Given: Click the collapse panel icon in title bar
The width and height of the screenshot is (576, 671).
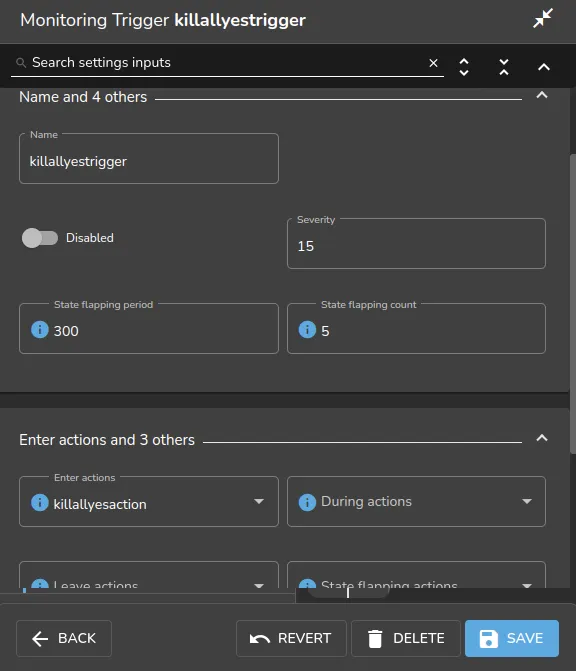Looking at the screenshot, I should pos(543,18).
